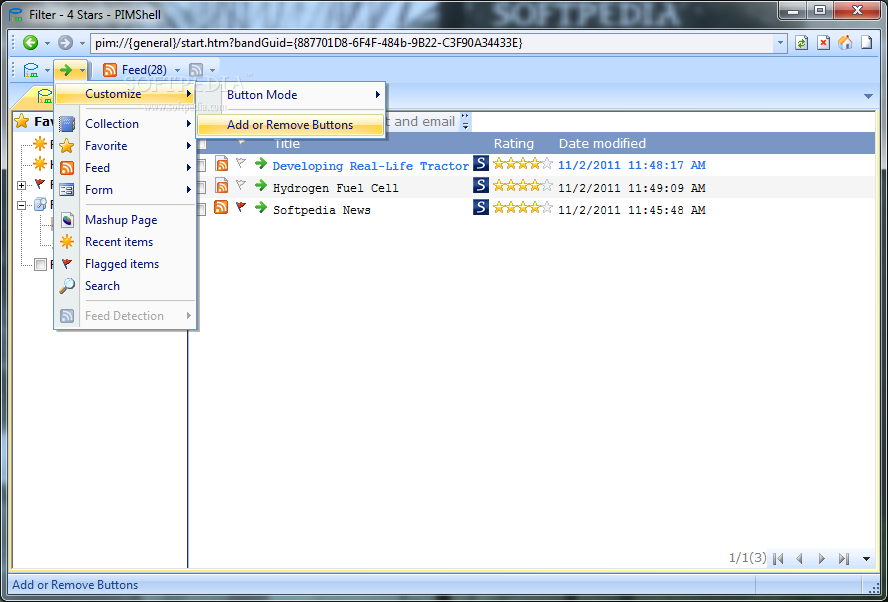Open dropdown next to PIMShell logo button
Image resolution: width=888 pixels, height=602 pixels.
48,70
